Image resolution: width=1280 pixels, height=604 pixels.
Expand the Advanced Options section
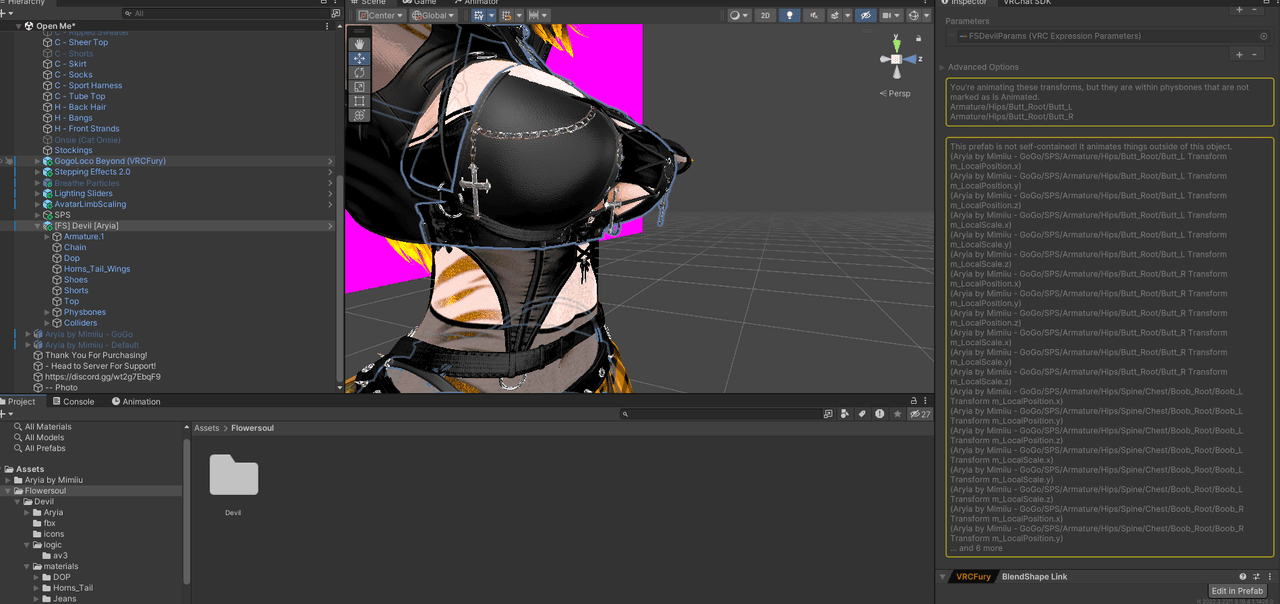[942, 67]
